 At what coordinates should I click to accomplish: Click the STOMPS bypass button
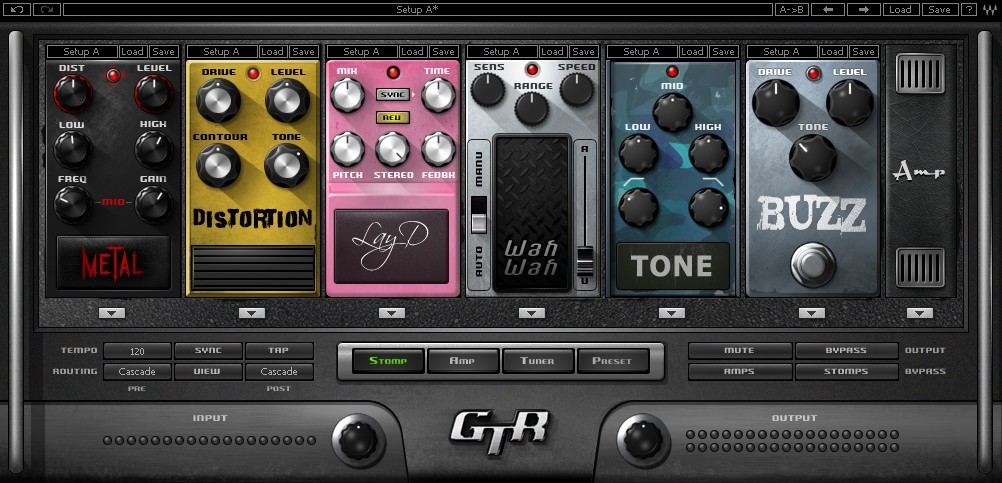pyautogui.click(x=847, y=372)
